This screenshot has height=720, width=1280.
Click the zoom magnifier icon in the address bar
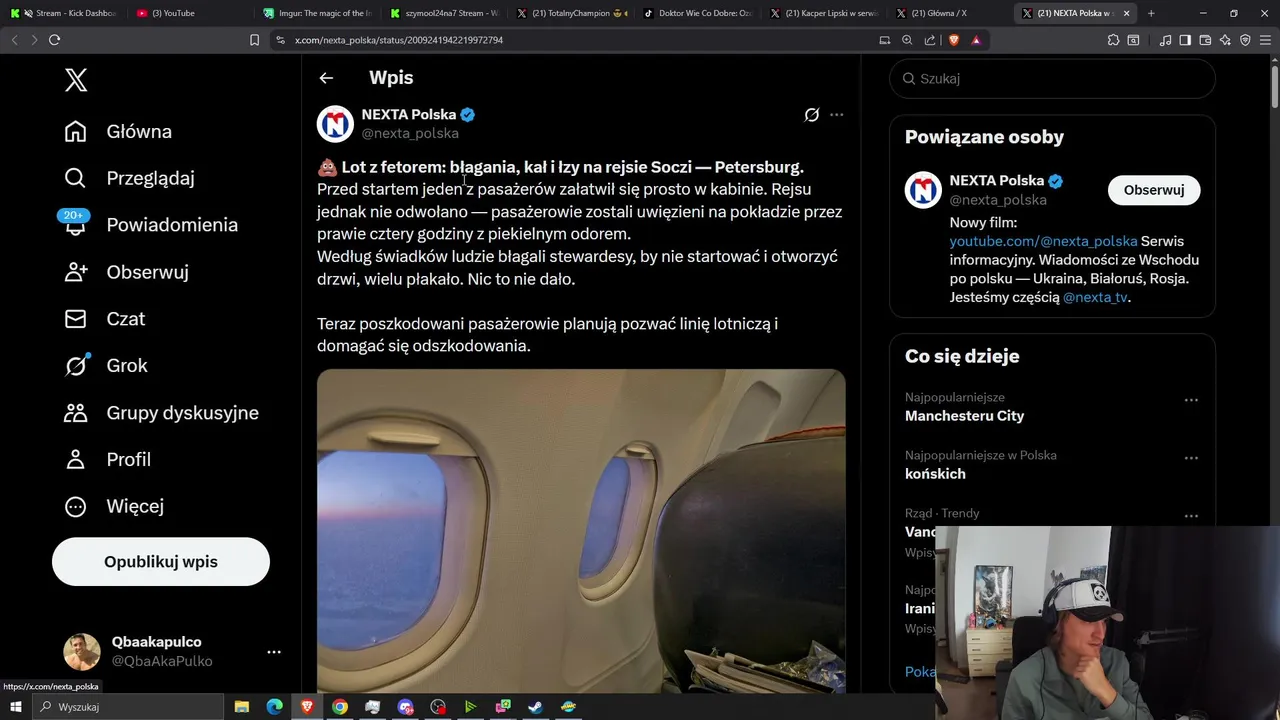click(907, 40)
